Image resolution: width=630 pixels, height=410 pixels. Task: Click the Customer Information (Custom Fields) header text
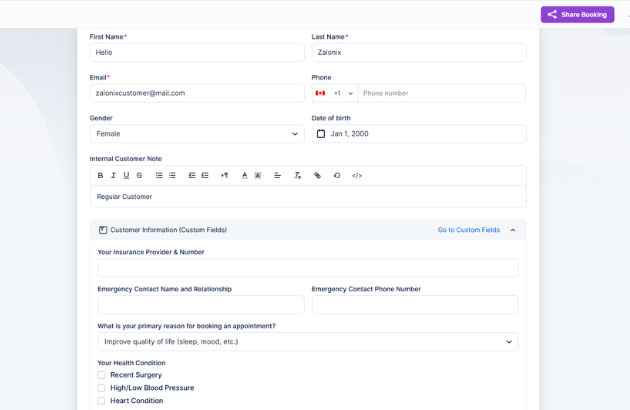(169, 230)
